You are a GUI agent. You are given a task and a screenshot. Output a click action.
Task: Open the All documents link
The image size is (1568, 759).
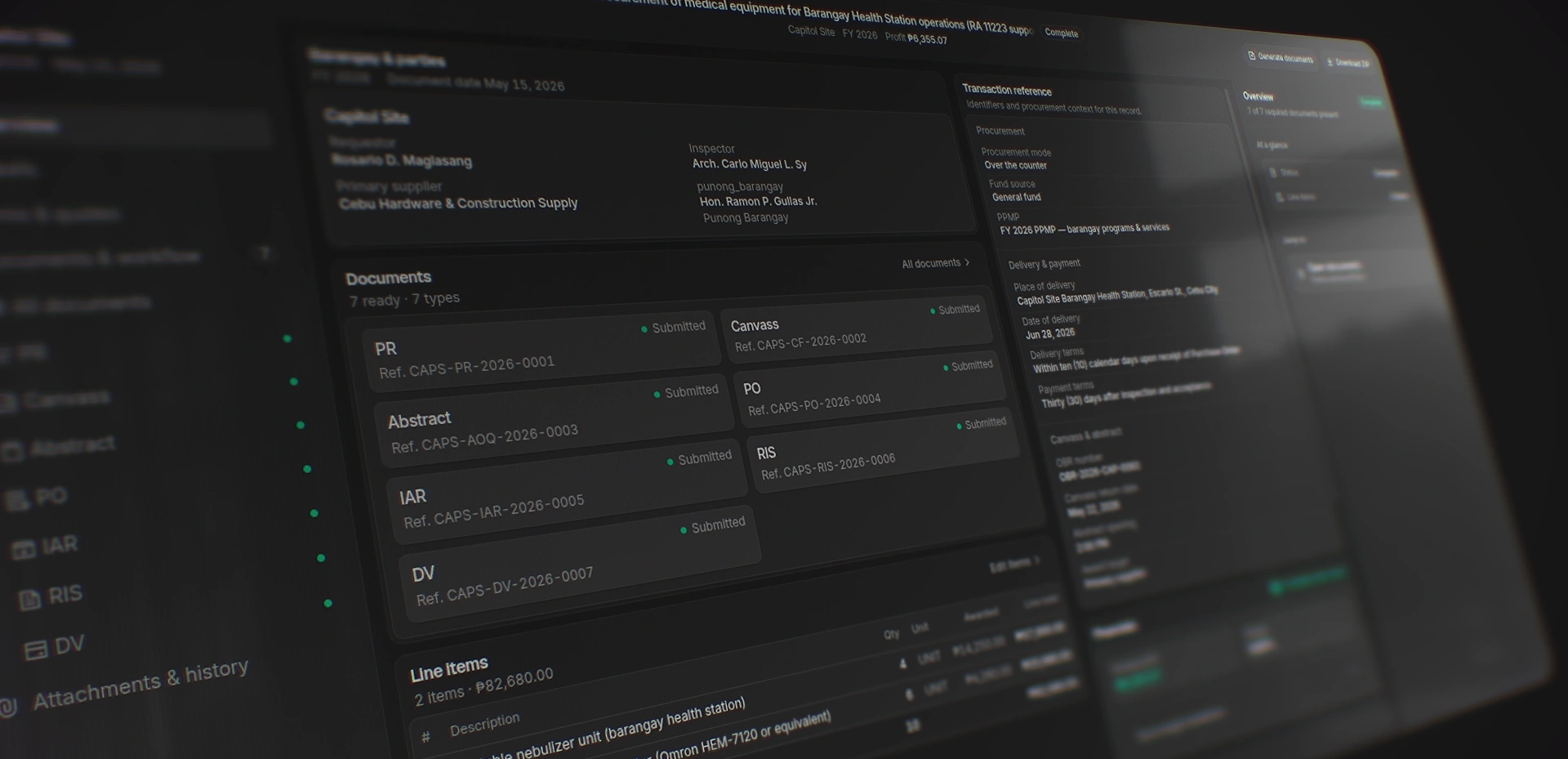click(x=936, y=263)
